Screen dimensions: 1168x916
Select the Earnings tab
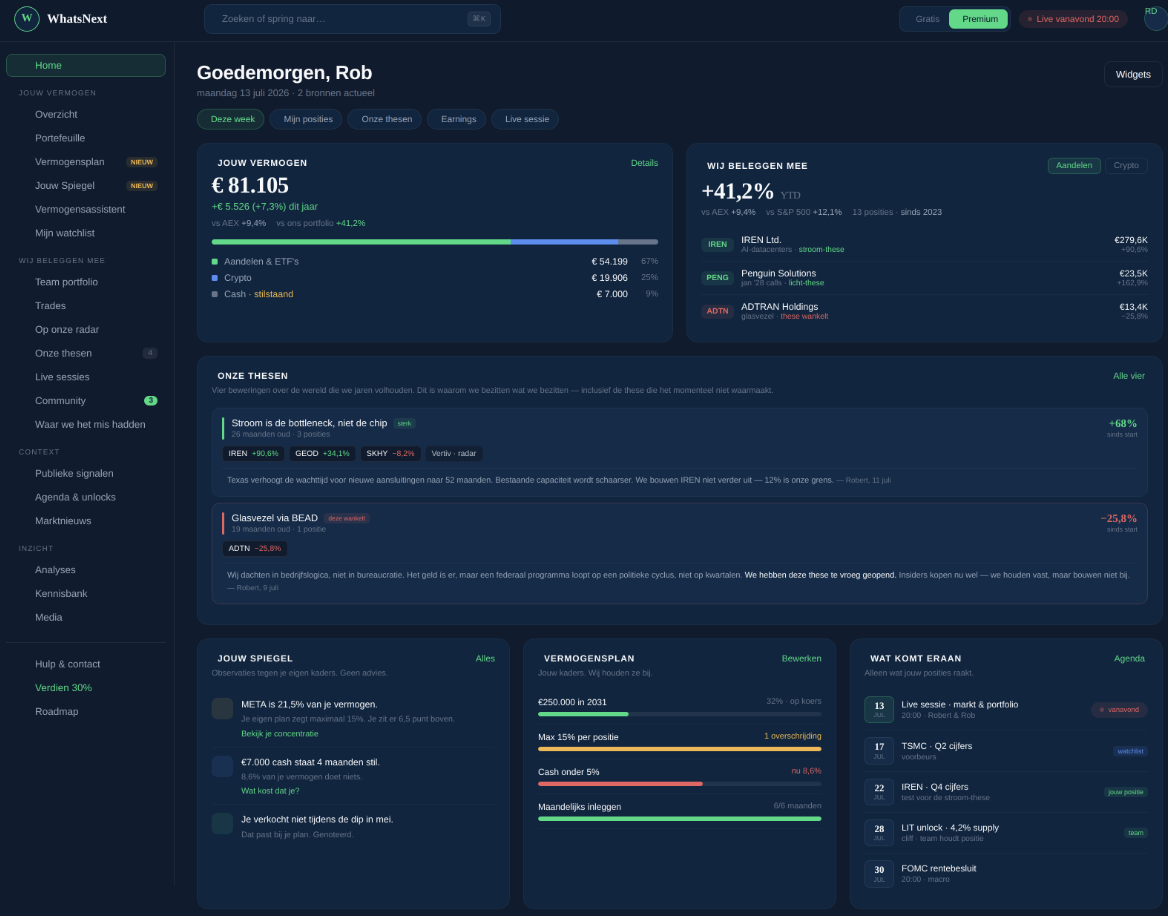458,119
